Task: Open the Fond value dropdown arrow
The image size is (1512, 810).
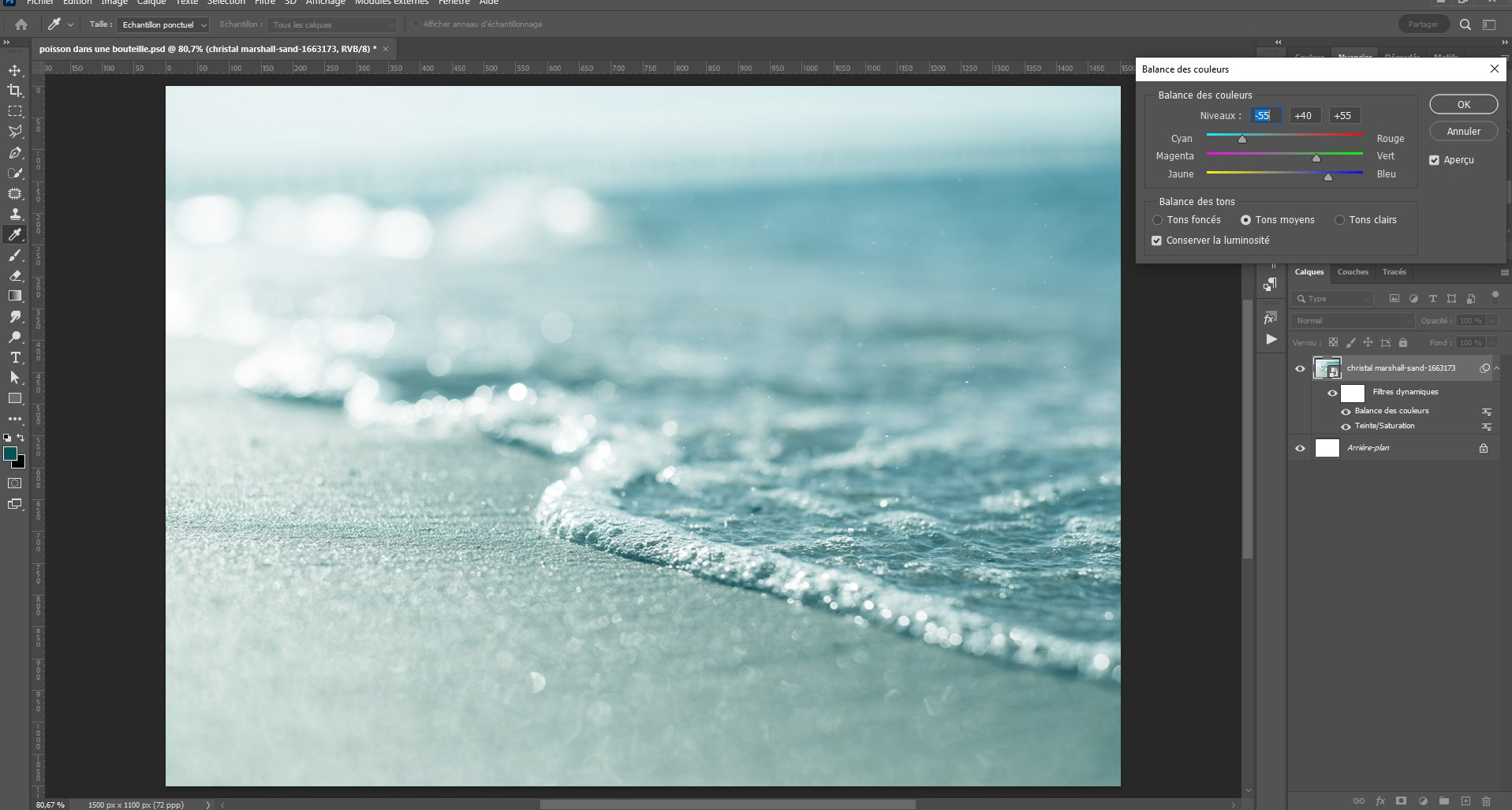Action: tap(1491, 342)
